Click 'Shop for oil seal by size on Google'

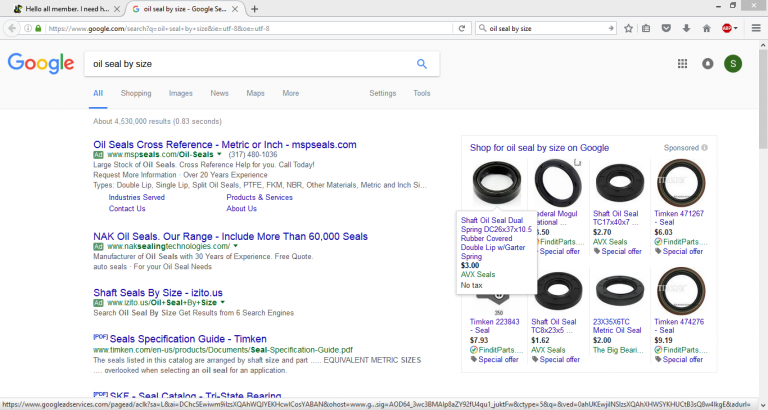click(x=539, y=147)
